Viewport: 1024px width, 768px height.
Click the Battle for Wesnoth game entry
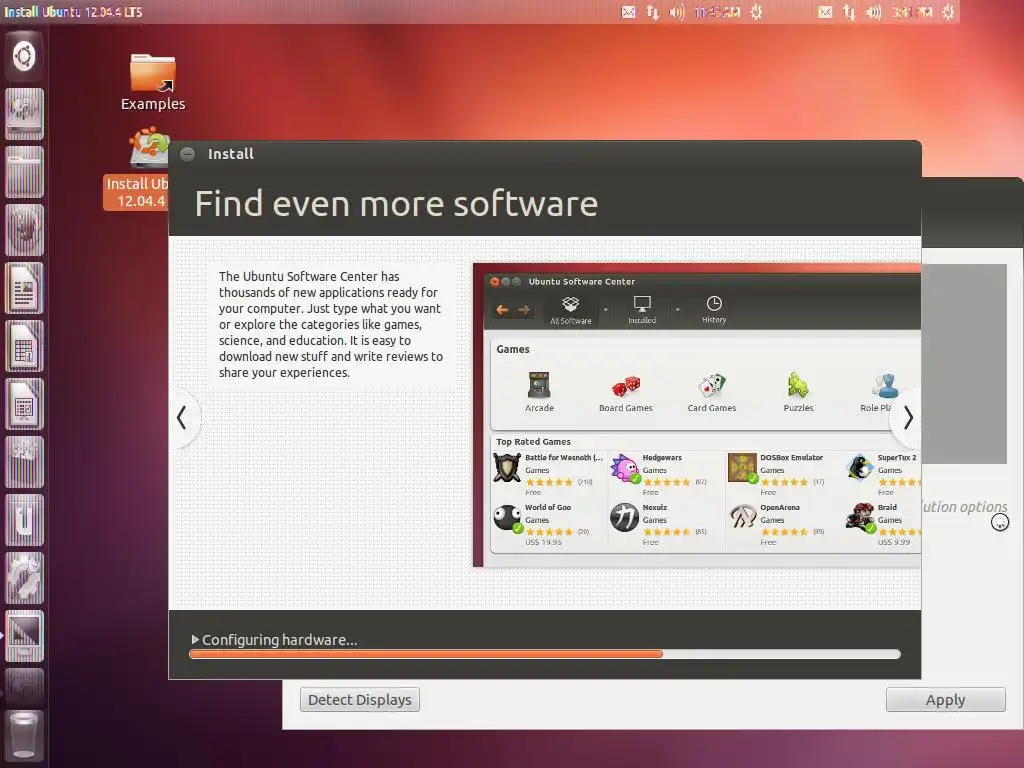(x=547, y=475)
